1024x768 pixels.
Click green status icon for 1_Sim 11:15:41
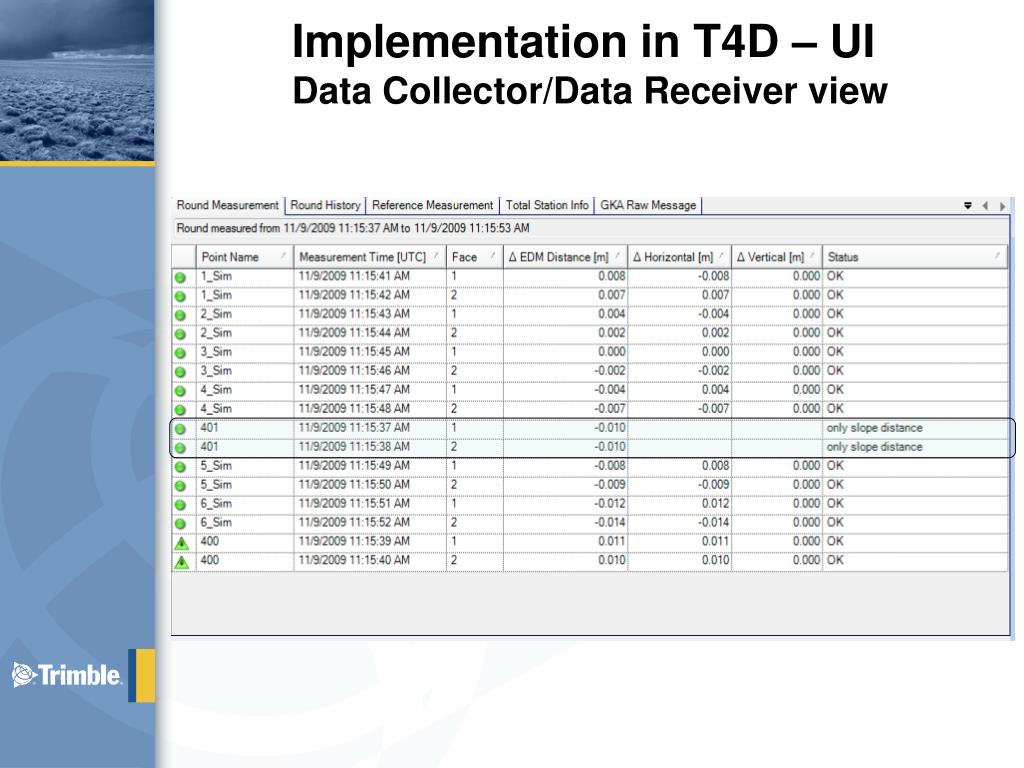click(x=181, y=278)
